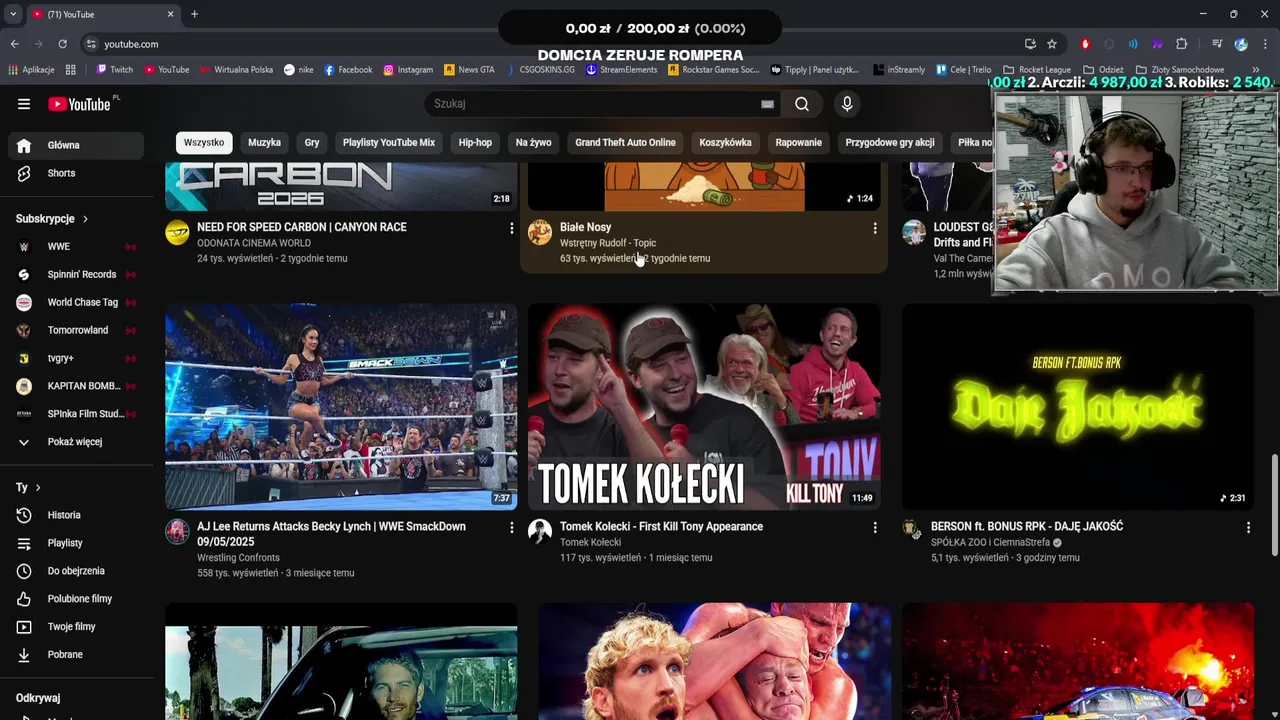This screenshot has width=1280, height=720.
Task: Open Daję Jakość video thumbnail
Action: point(1077,408)
